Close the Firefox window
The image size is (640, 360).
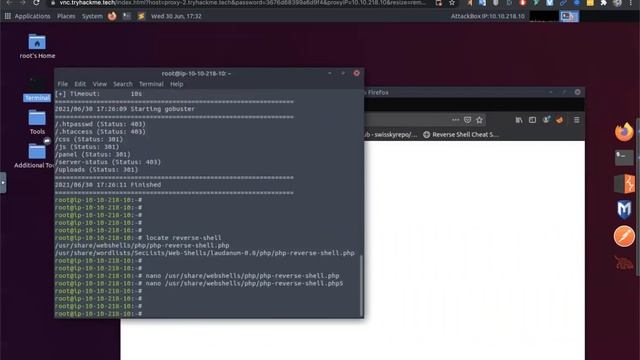tap(577, 92)
